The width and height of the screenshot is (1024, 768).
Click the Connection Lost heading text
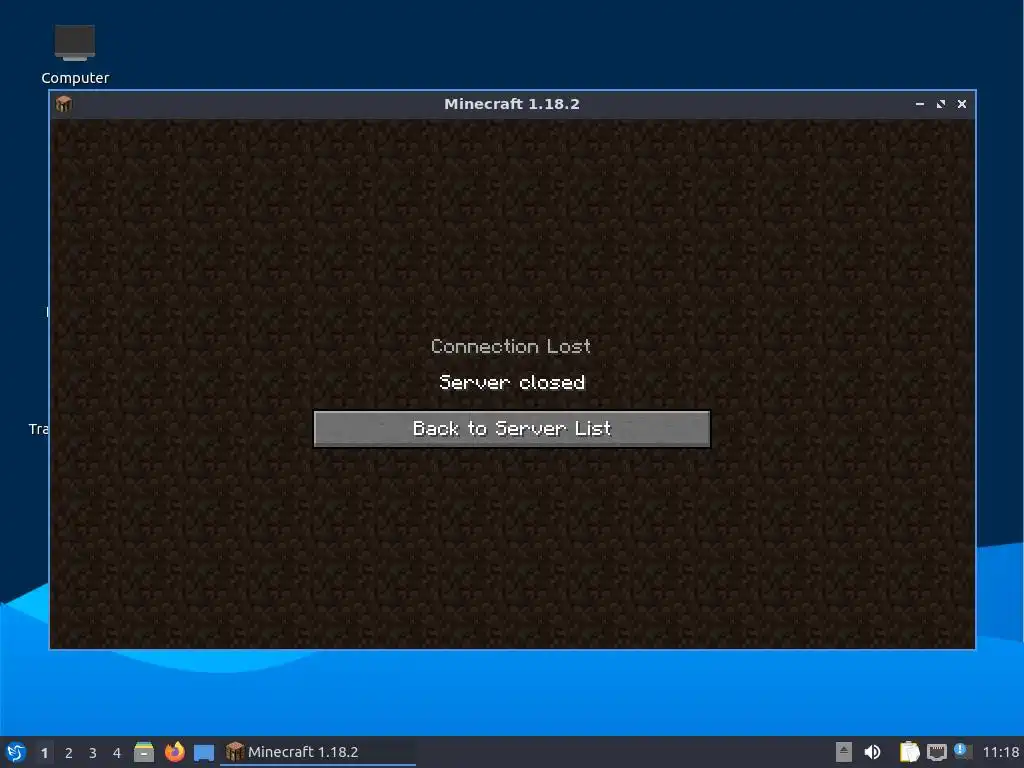[511, 346]
